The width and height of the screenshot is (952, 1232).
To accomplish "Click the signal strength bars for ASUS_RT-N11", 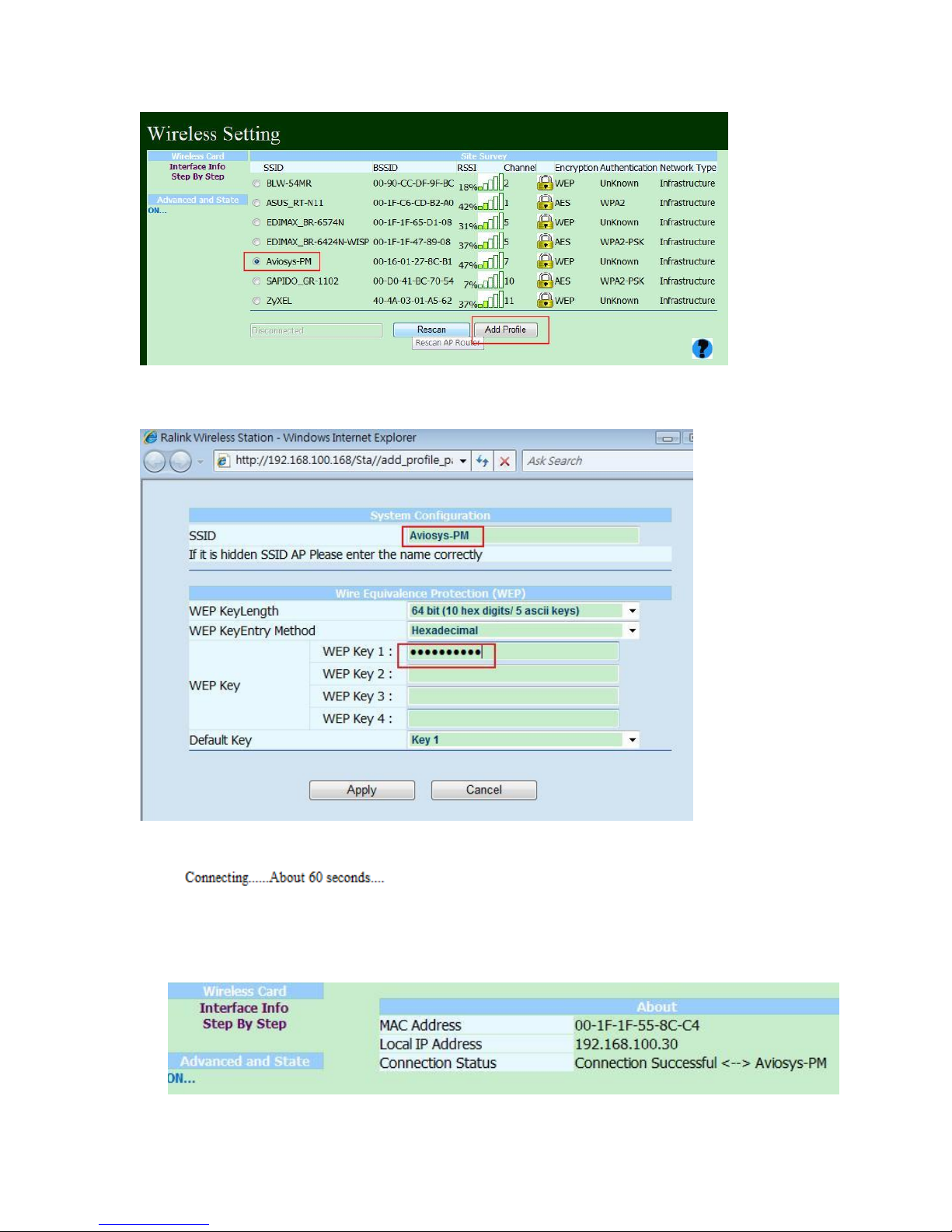I will point(490,203).
